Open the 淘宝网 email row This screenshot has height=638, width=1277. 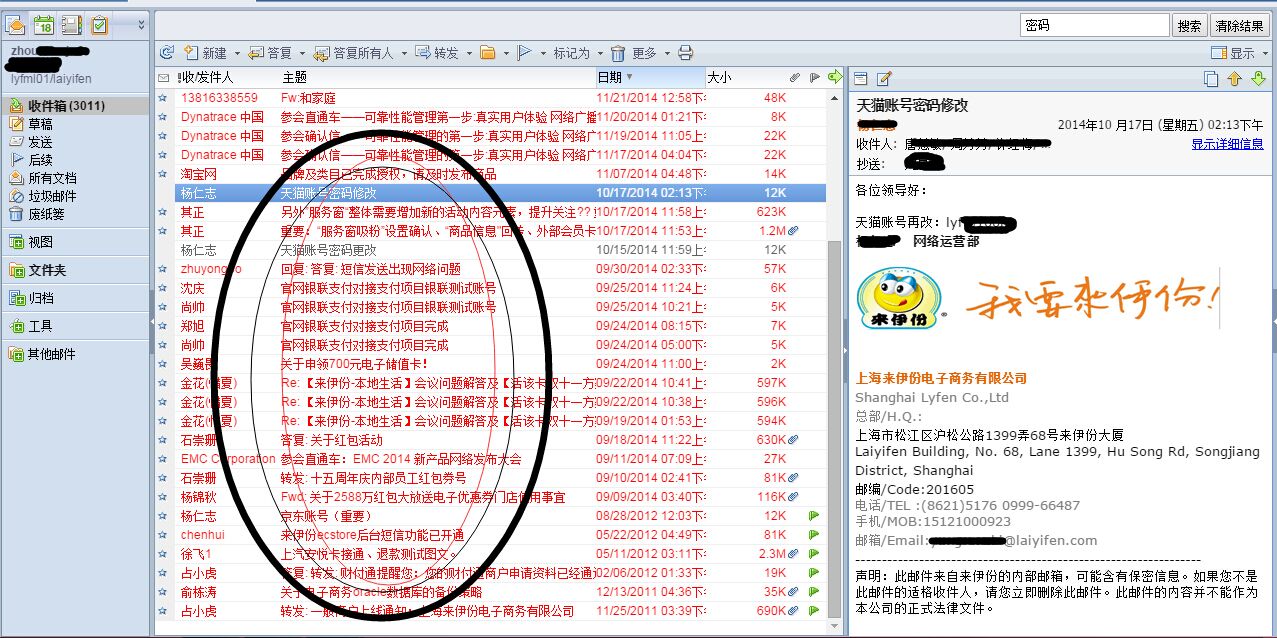[x=491, y=174]
